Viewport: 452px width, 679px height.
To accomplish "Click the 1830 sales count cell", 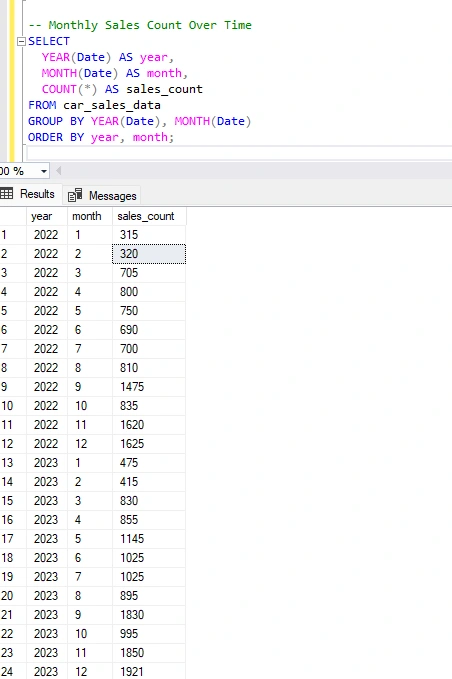I will (149, 614).
